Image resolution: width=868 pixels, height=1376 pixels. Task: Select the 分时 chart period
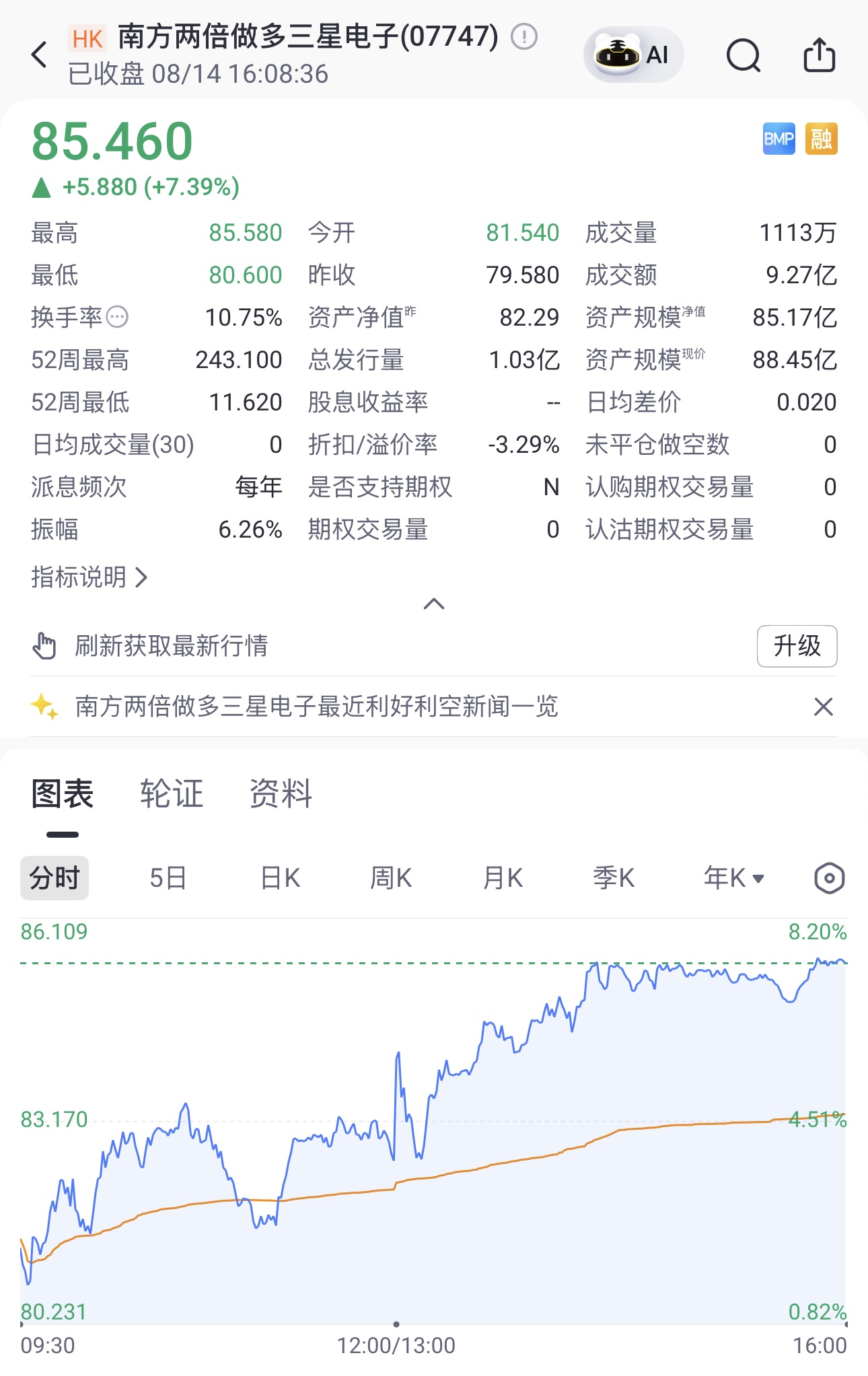(55, 878)
